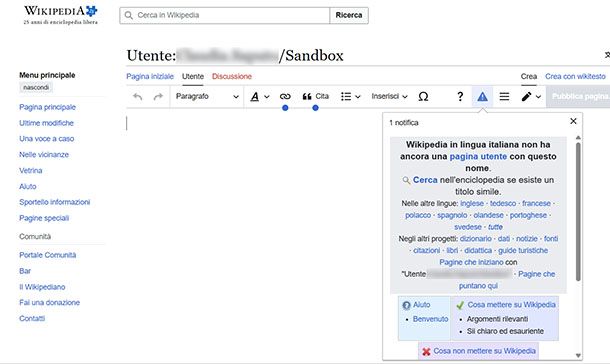Open Portale Comunità link

coord(47,255)
